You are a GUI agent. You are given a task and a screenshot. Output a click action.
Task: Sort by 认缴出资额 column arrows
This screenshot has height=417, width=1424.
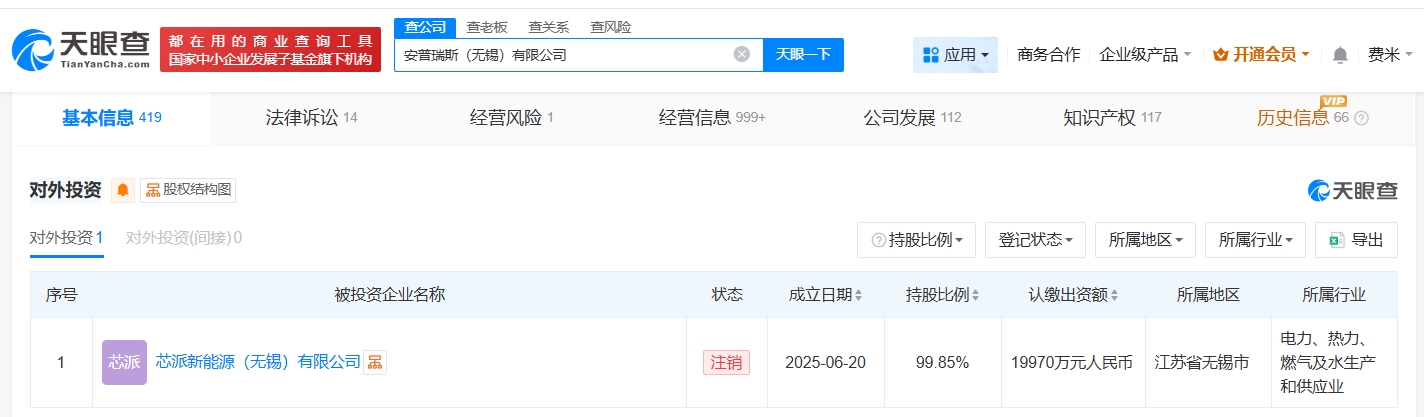[x=1114, y=295]
